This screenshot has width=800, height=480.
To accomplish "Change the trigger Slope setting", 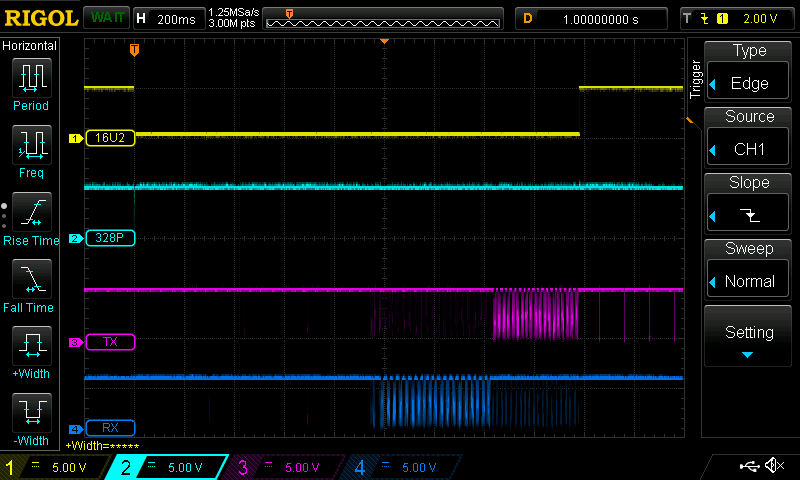I will [x=749, y=201].
